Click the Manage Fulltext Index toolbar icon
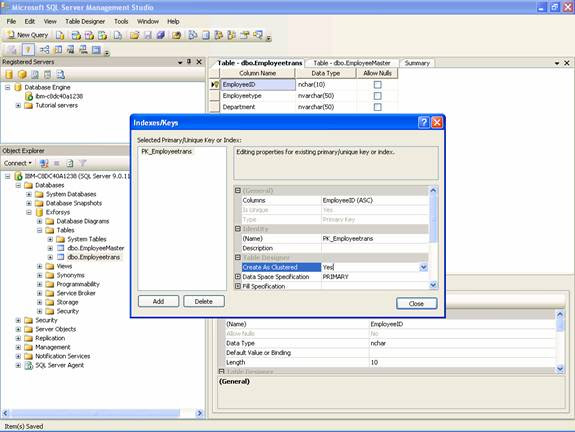This screenshot has width=575, height=432. point(71,50)
